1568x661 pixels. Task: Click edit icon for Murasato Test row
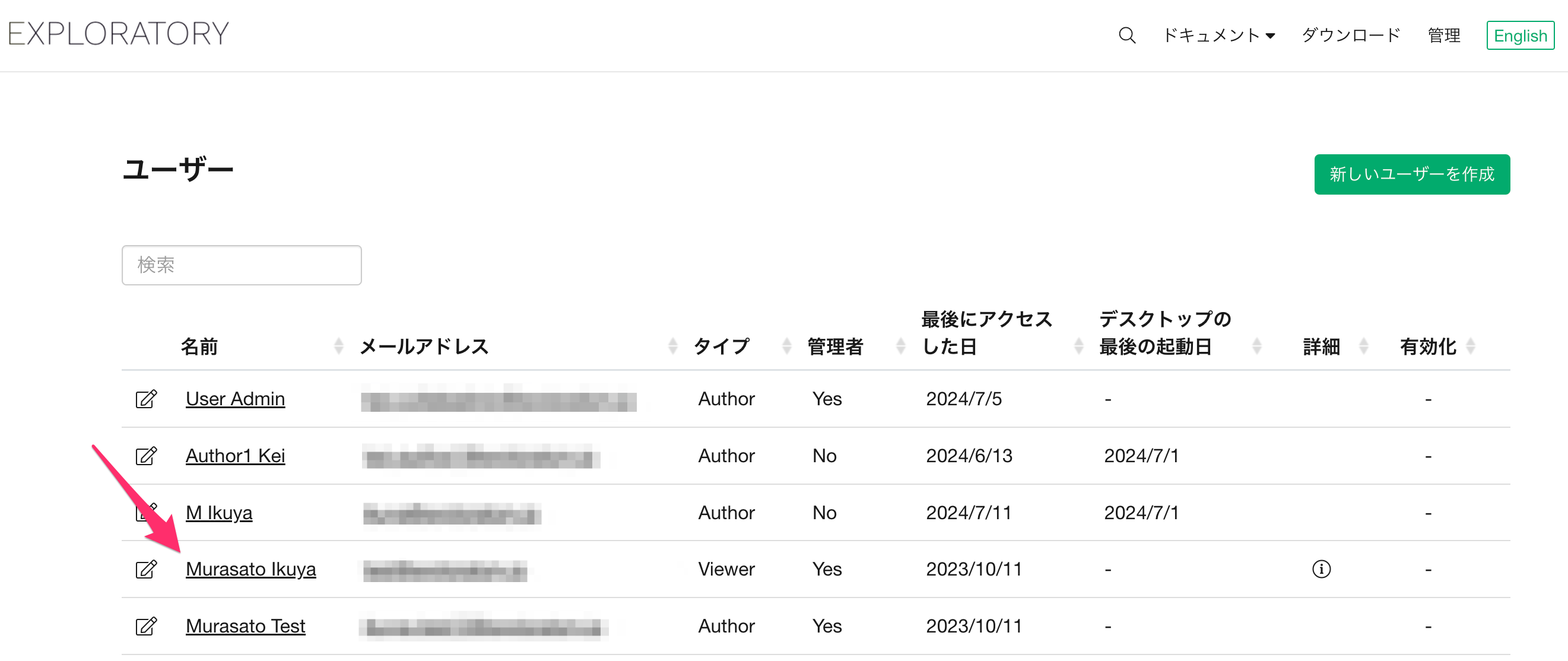coord(146,627)
